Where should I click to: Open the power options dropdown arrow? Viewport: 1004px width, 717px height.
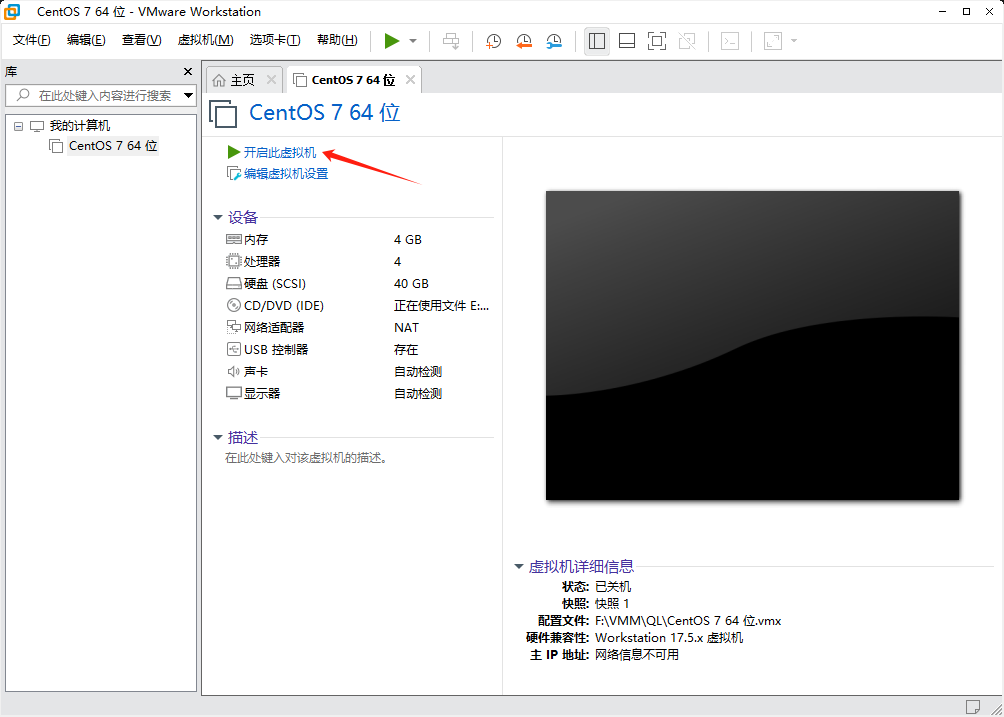click(x=413, y=41)
